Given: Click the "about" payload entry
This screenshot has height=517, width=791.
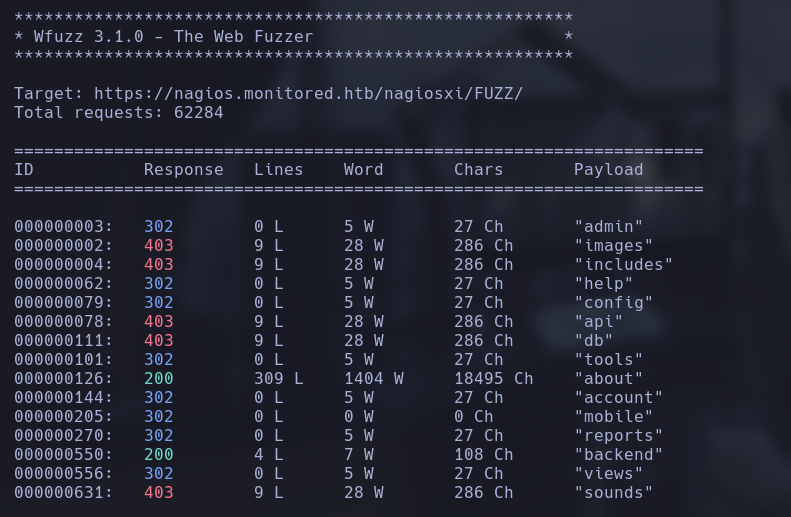Looking at the screenshot, I should click(608, 379).
